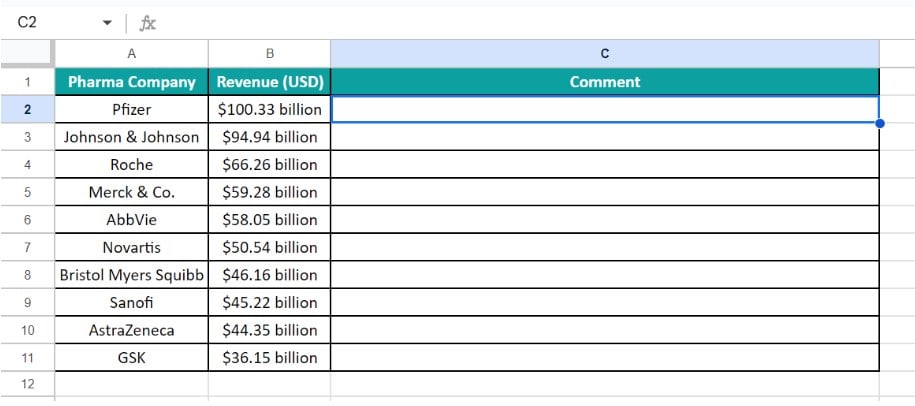Select row 5 header

(x=27, y=192)
